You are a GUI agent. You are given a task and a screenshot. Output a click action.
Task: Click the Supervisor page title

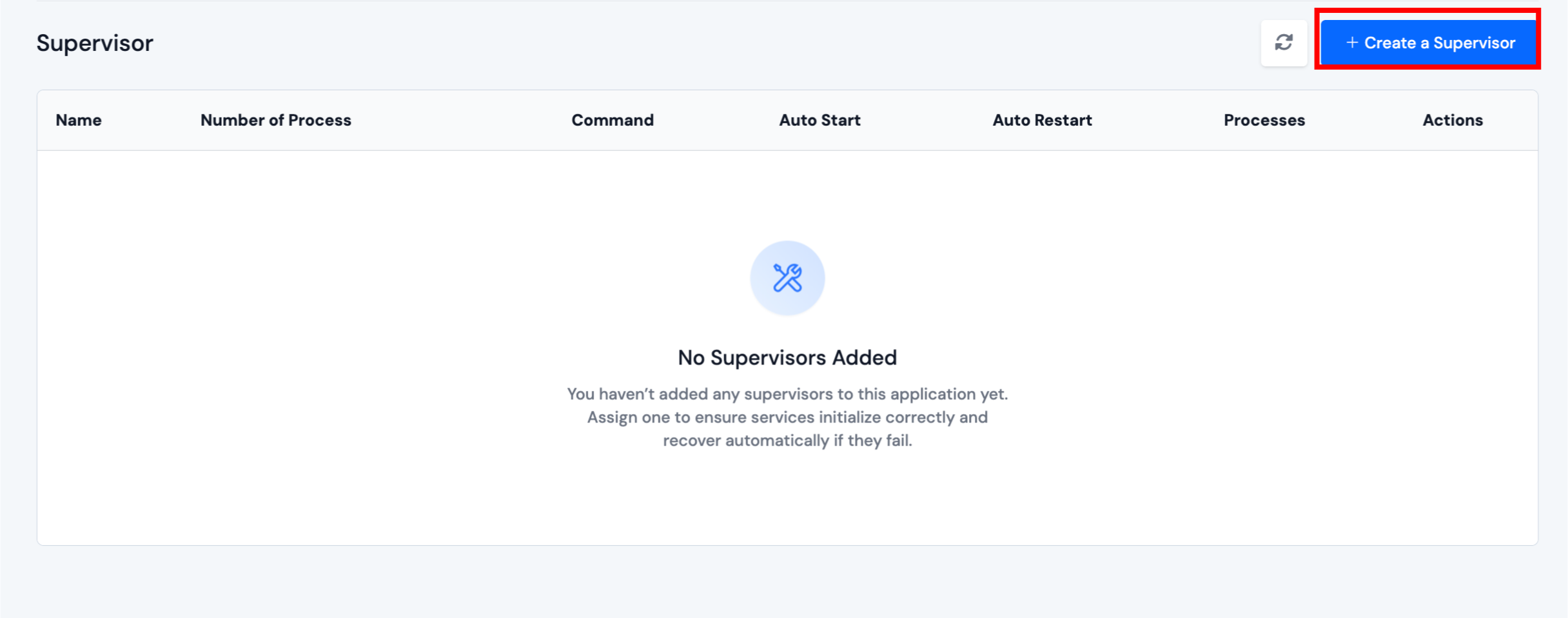pyautogui.click(x=95, y=43)
